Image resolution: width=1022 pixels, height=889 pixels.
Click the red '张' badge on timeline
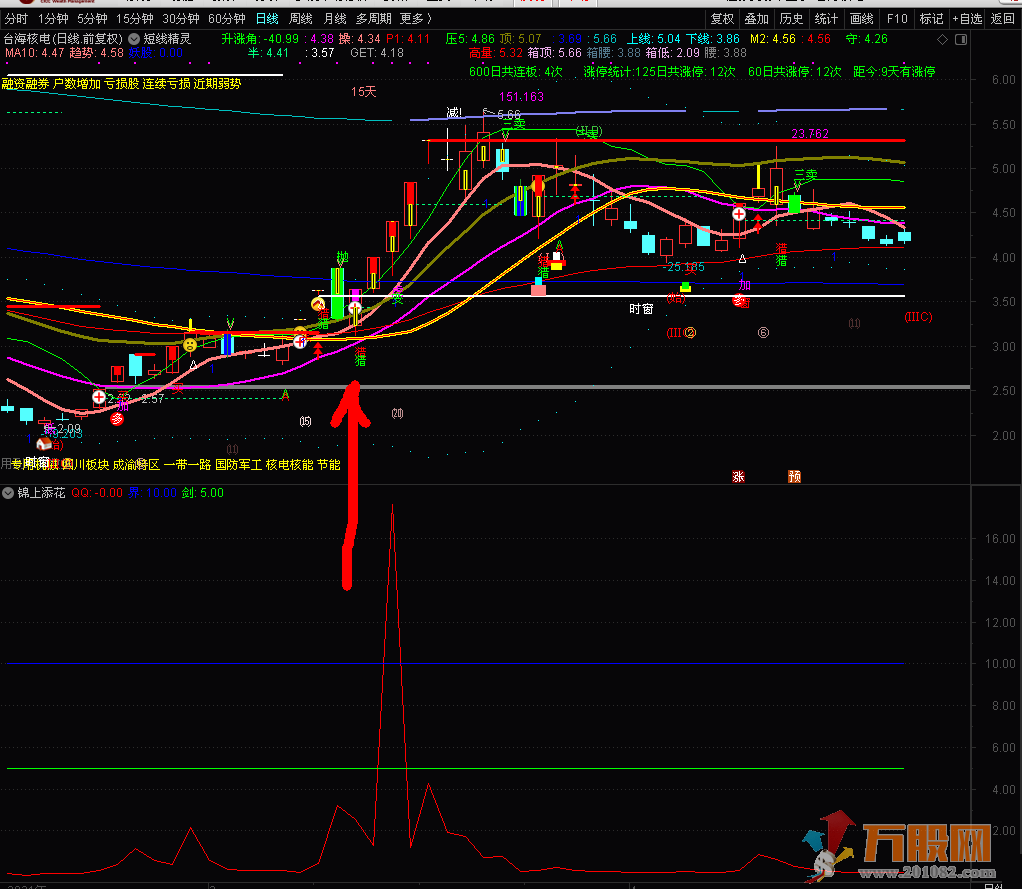739,476
